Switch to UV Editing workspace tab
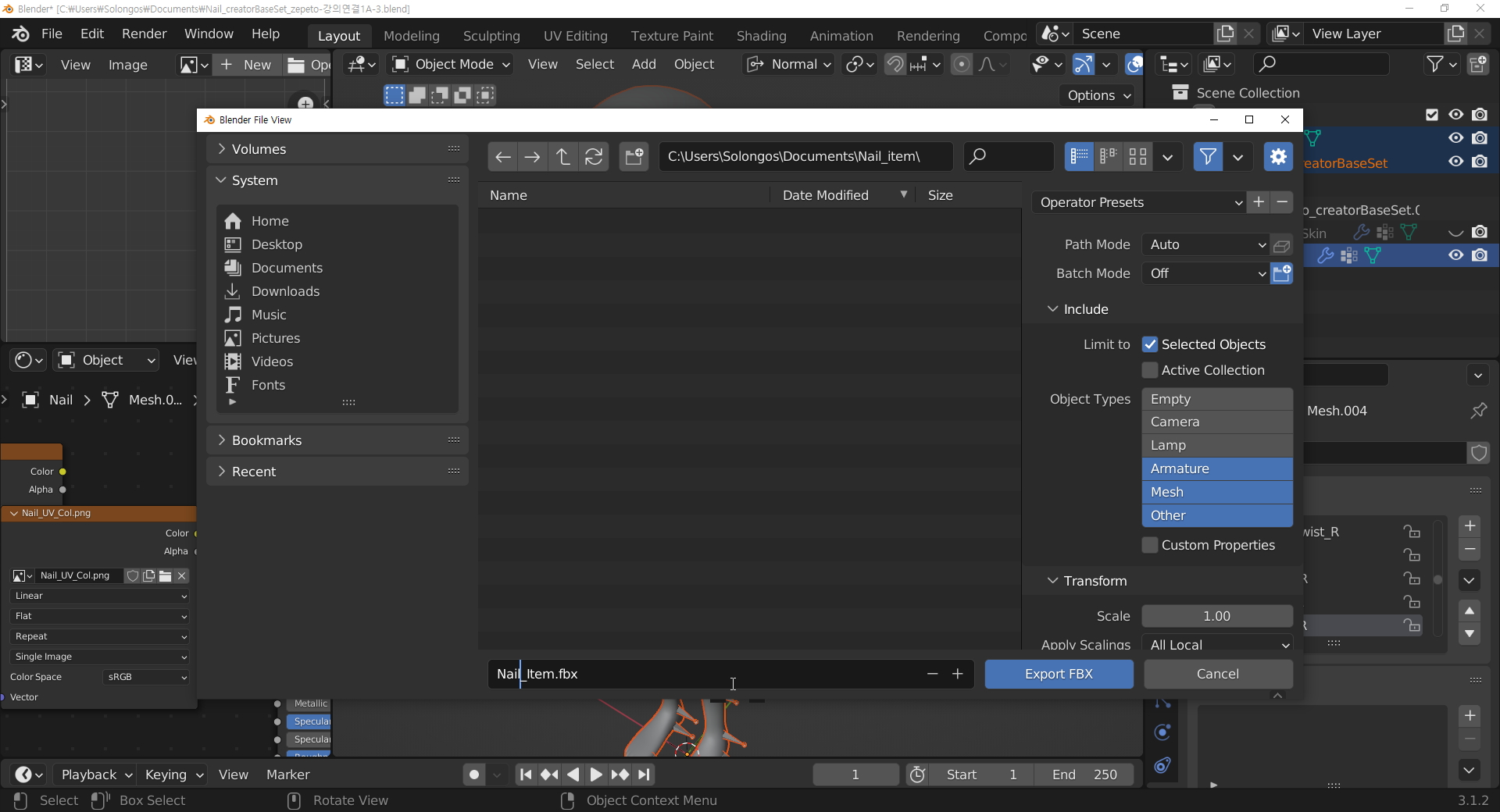The height and width of the screenshot is (812, 1500). [x=576, y=36]
